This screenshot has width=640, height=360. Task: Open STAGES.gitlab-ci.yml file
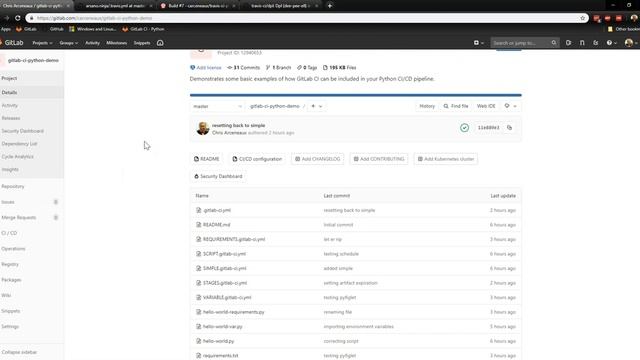[225, 283]
